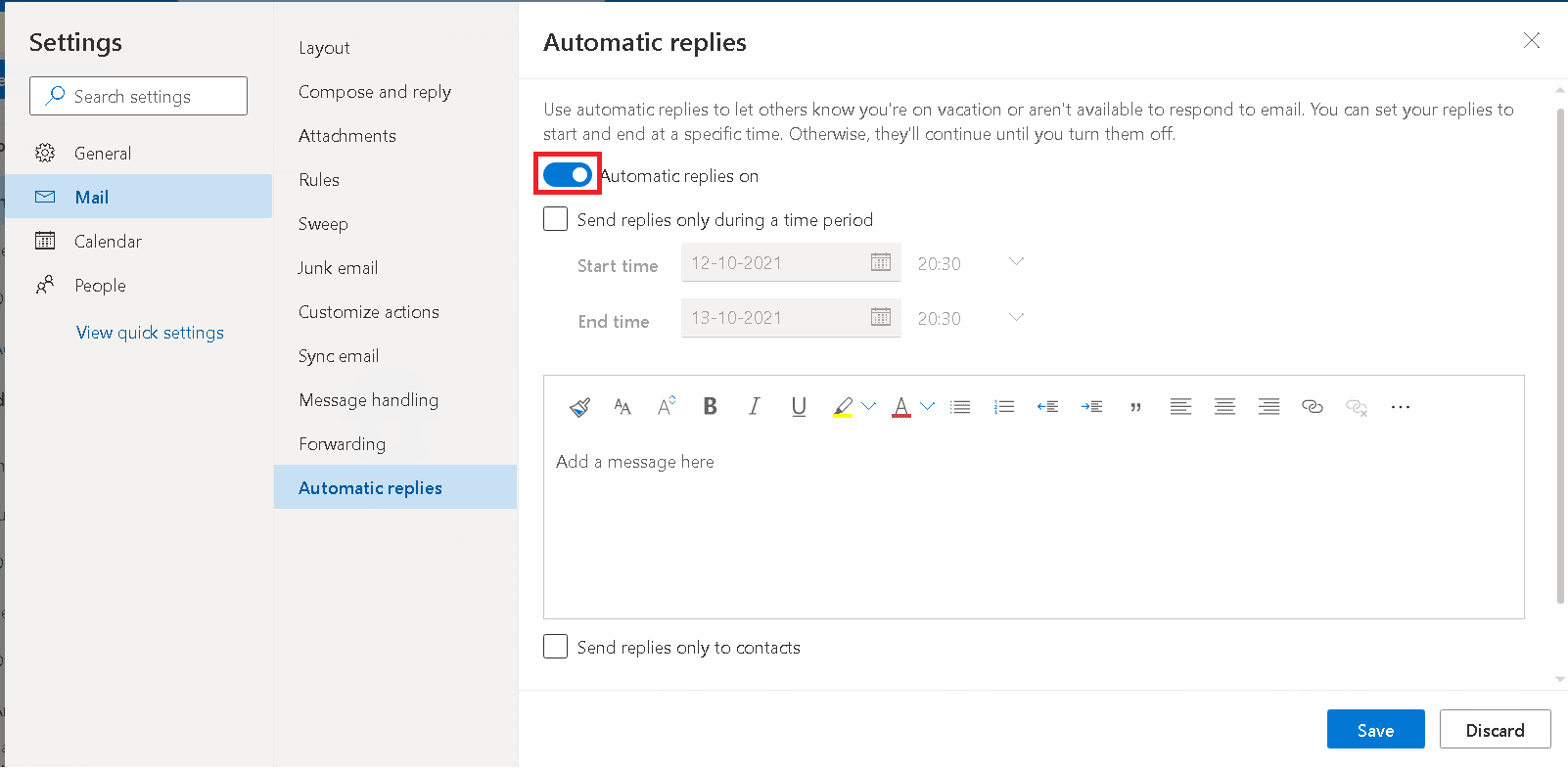
Task: Apply Quote formatting
Action: (1135, 407)
